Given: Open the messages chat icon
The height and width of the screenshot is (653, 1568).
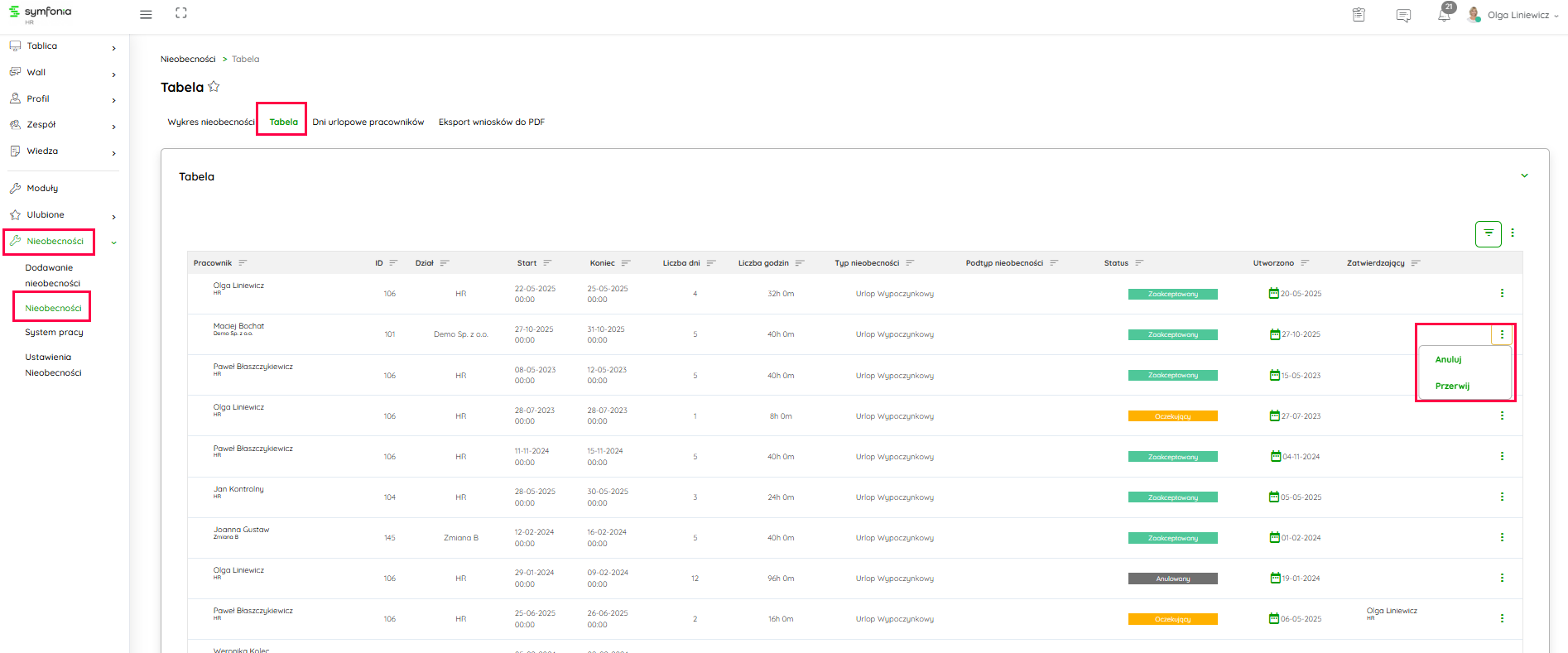Looking at the screenshot, I should [1403, 15].
